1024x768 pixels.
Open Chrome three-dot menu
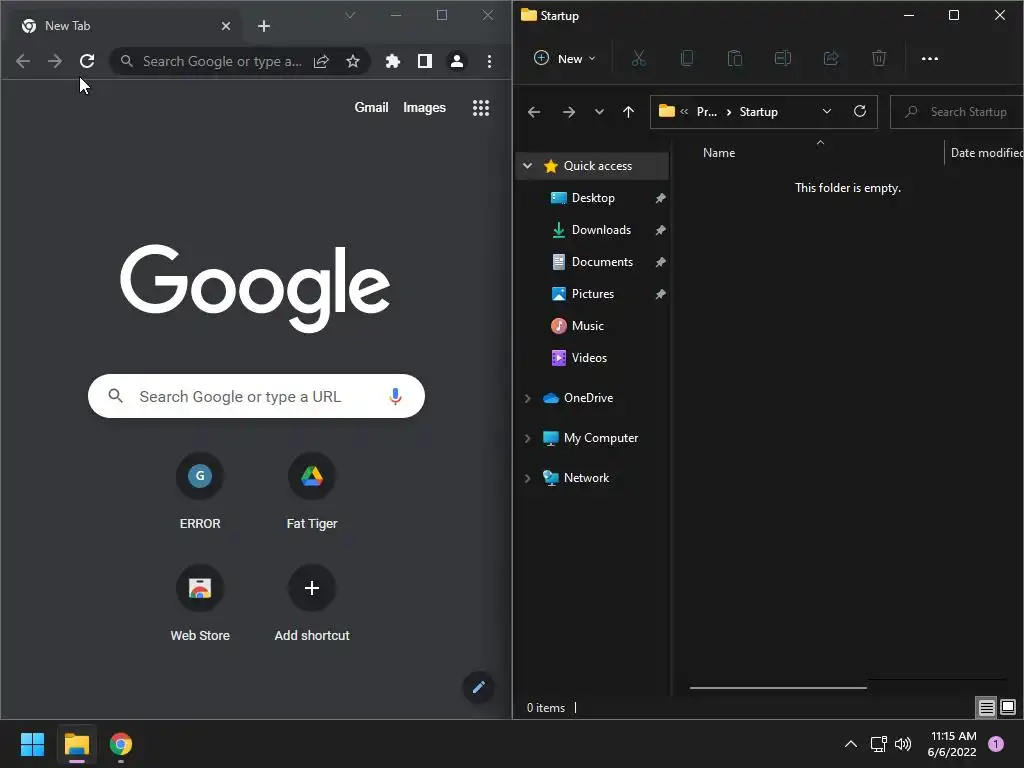pos(489,61)
